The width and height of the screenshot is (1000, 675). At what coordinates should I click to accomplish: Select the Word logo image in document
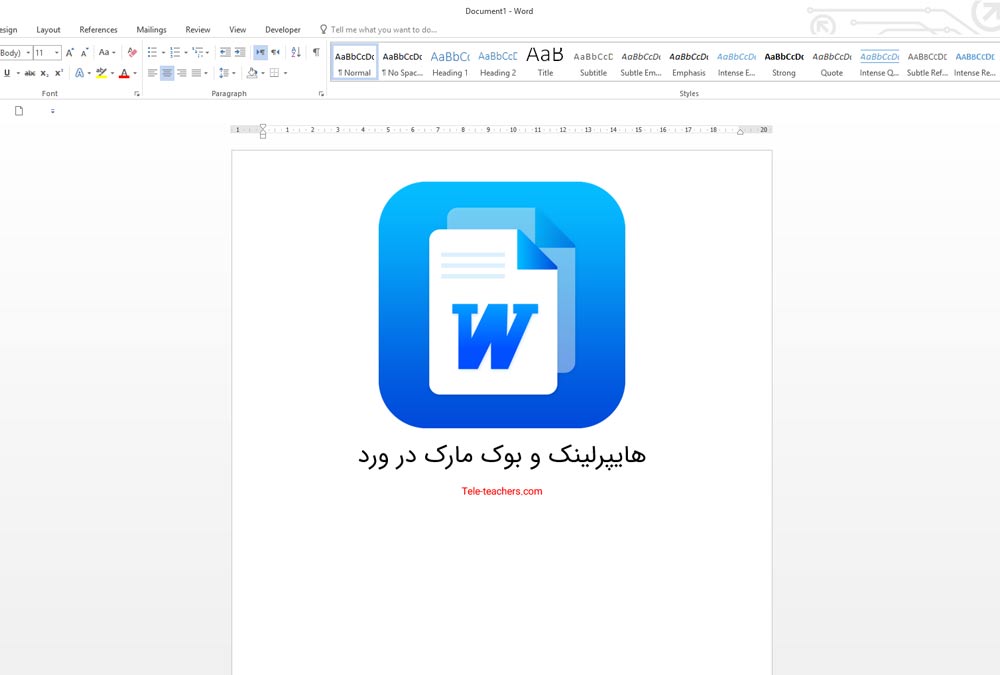pos(502,305)
